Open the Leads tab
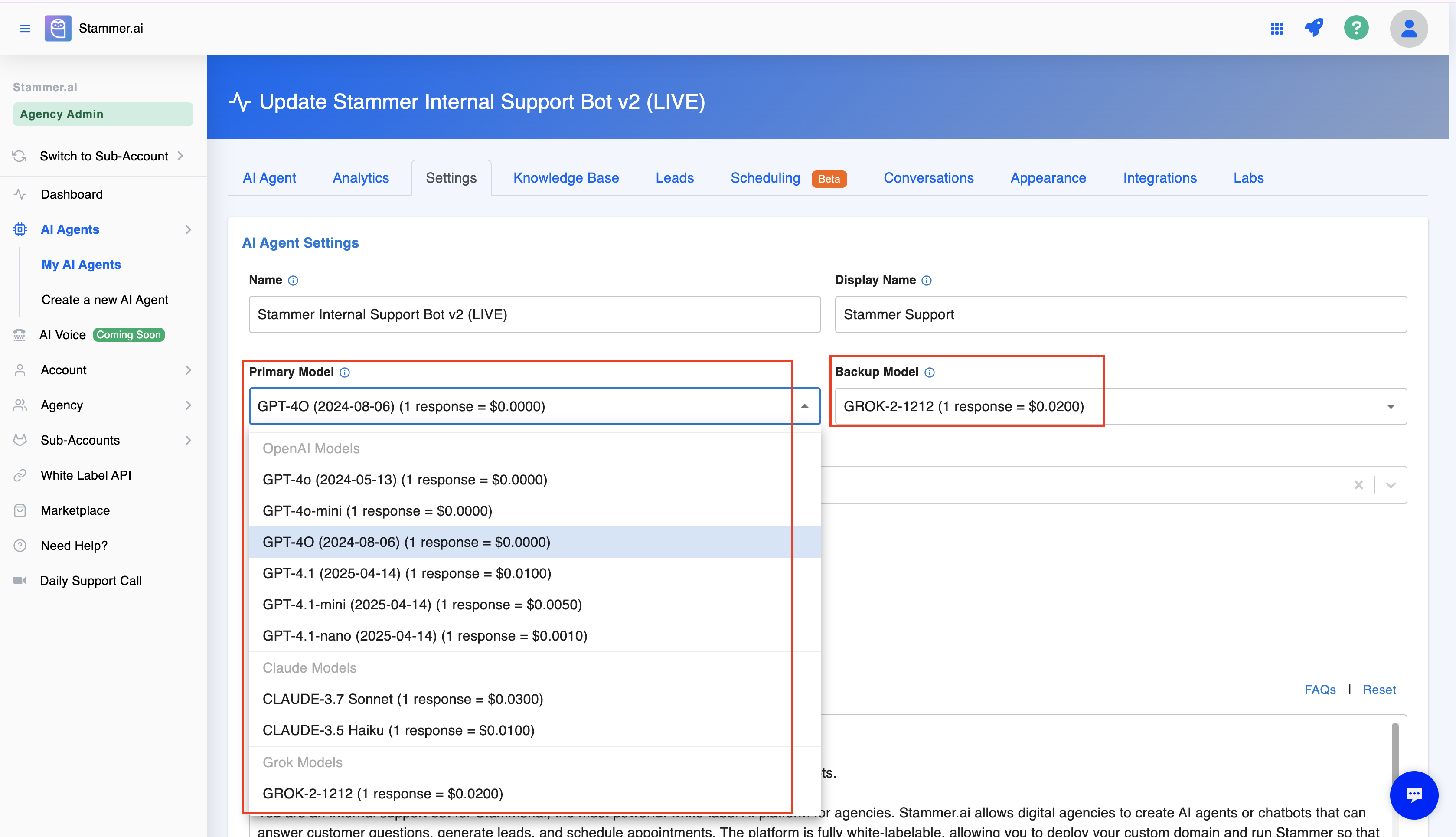 pyautogui.click(x=675, y=178)
